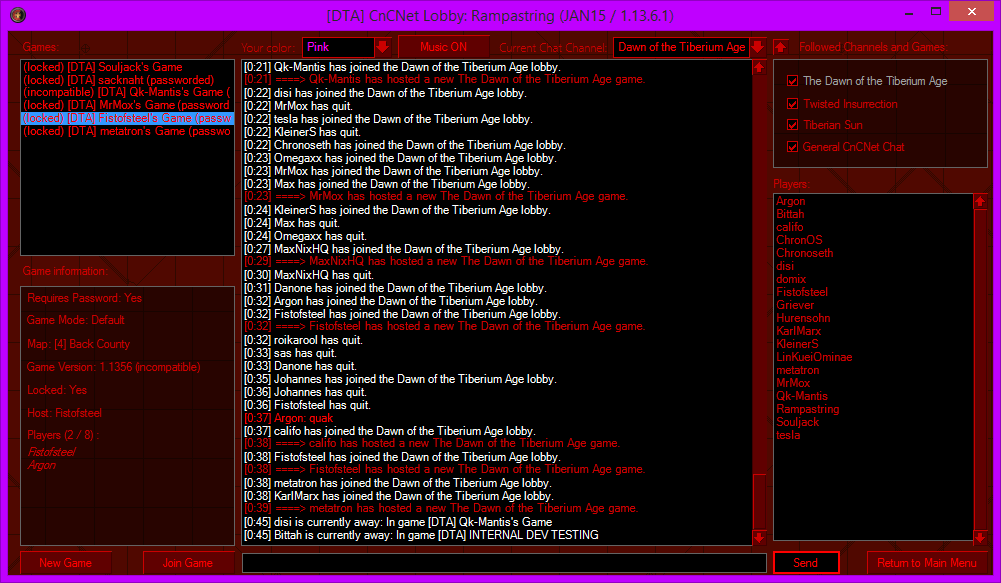Select sacknaht (passworded) game
The width and height of the screenshot is (1001, 583).
click(x=128, y=80)
